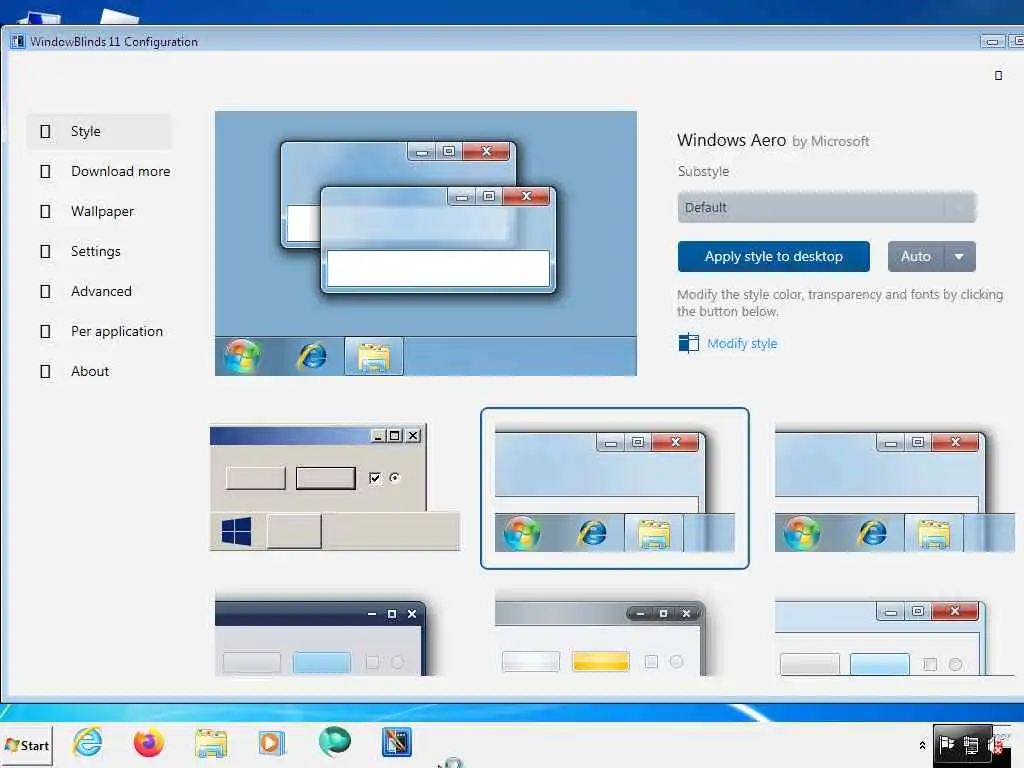Open the Settings section in sidebar
This screenshot has height=768, width=1024.
(x=99, y=251)
